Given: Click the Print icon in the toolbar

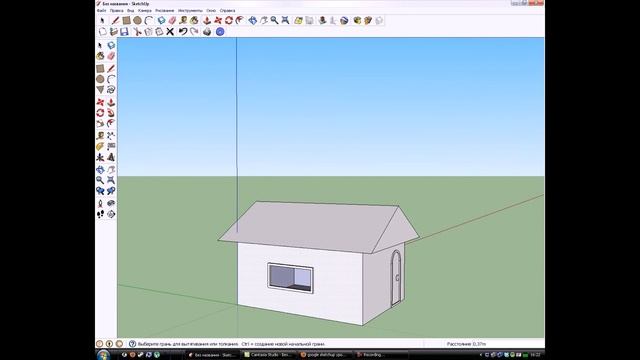Looking at the screenshot, I should [207, 31].
